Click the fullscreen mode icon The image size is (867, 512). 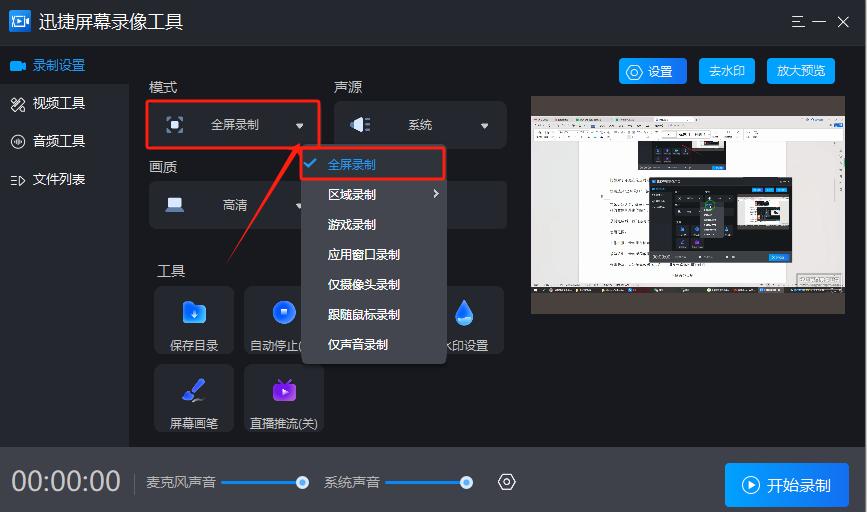(x=175, y=124)
